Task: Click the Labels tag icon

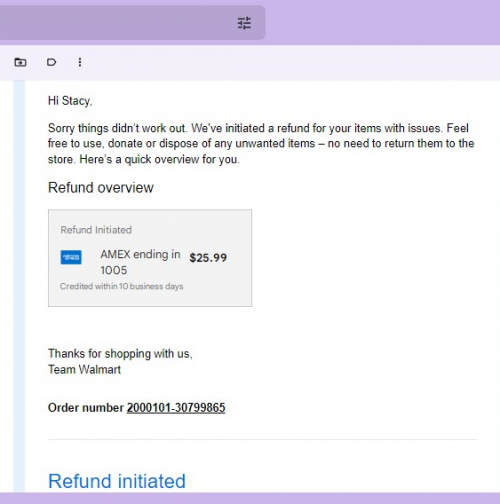Action: [51, 62]
